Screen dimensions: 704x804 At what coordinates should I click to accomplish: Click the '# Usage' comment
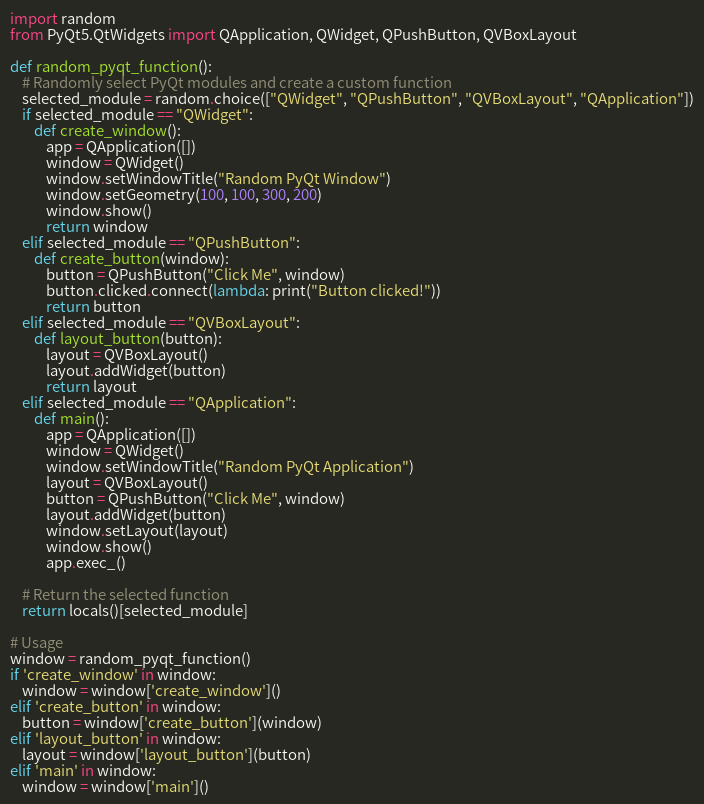pos(36,643)
